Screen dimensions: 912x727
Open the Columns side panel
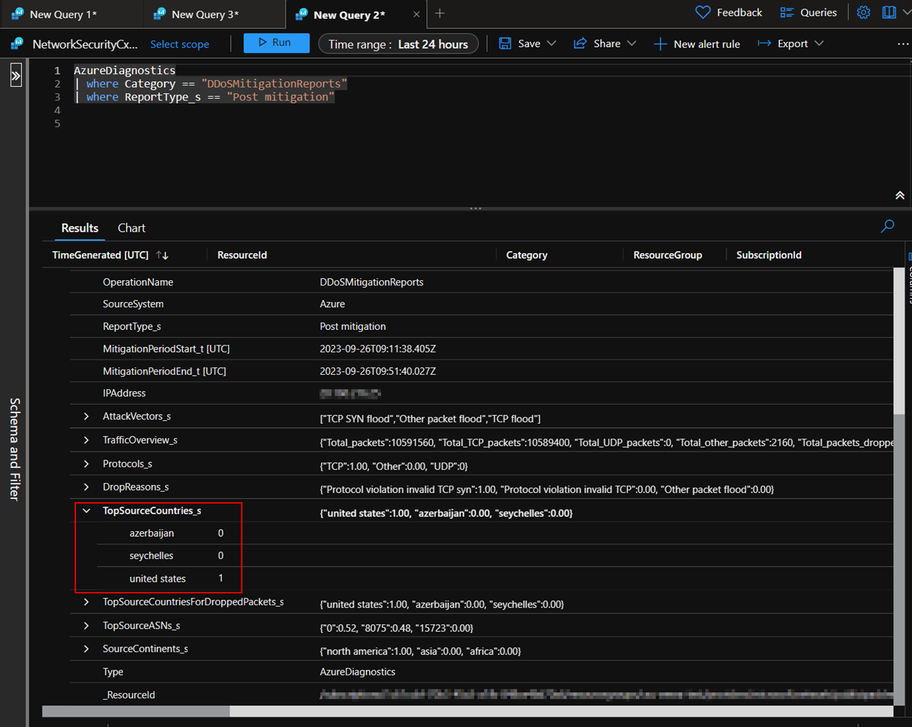tap(909, 279)
